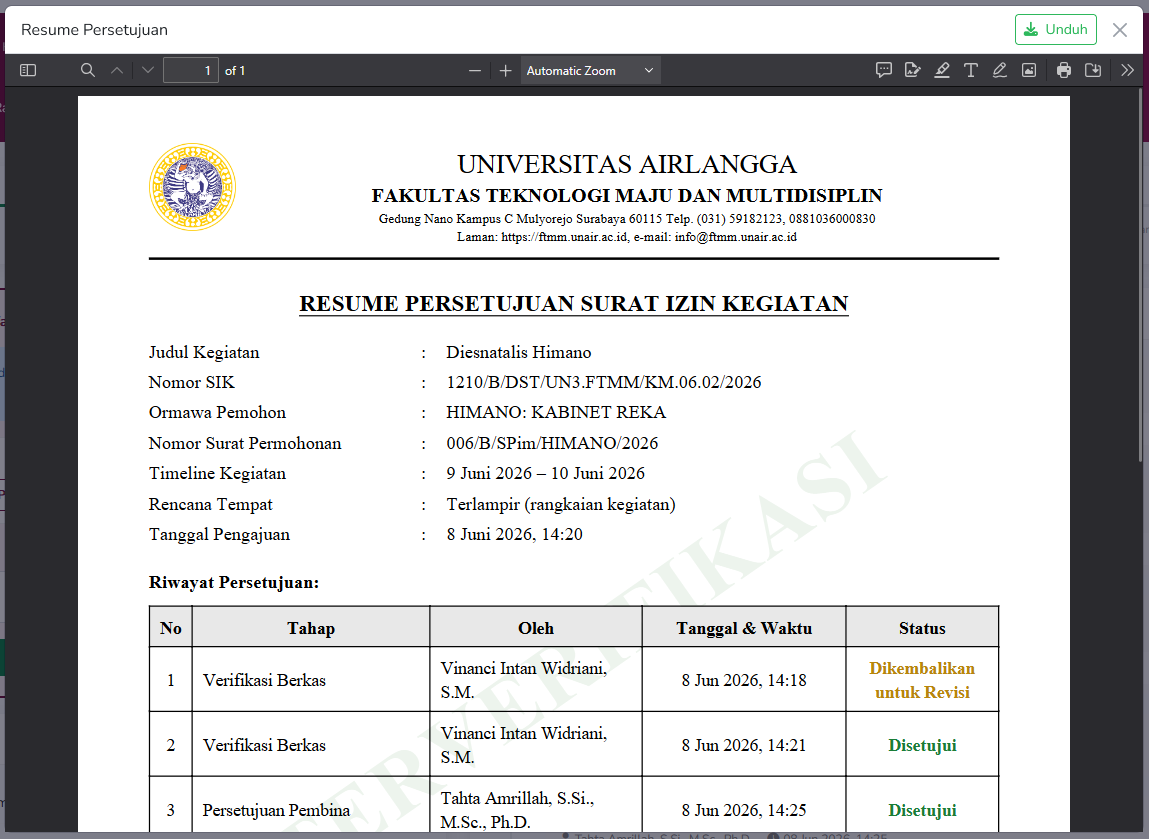Click '006/B/SPim/HIMANO/2026' letter number

553,443
